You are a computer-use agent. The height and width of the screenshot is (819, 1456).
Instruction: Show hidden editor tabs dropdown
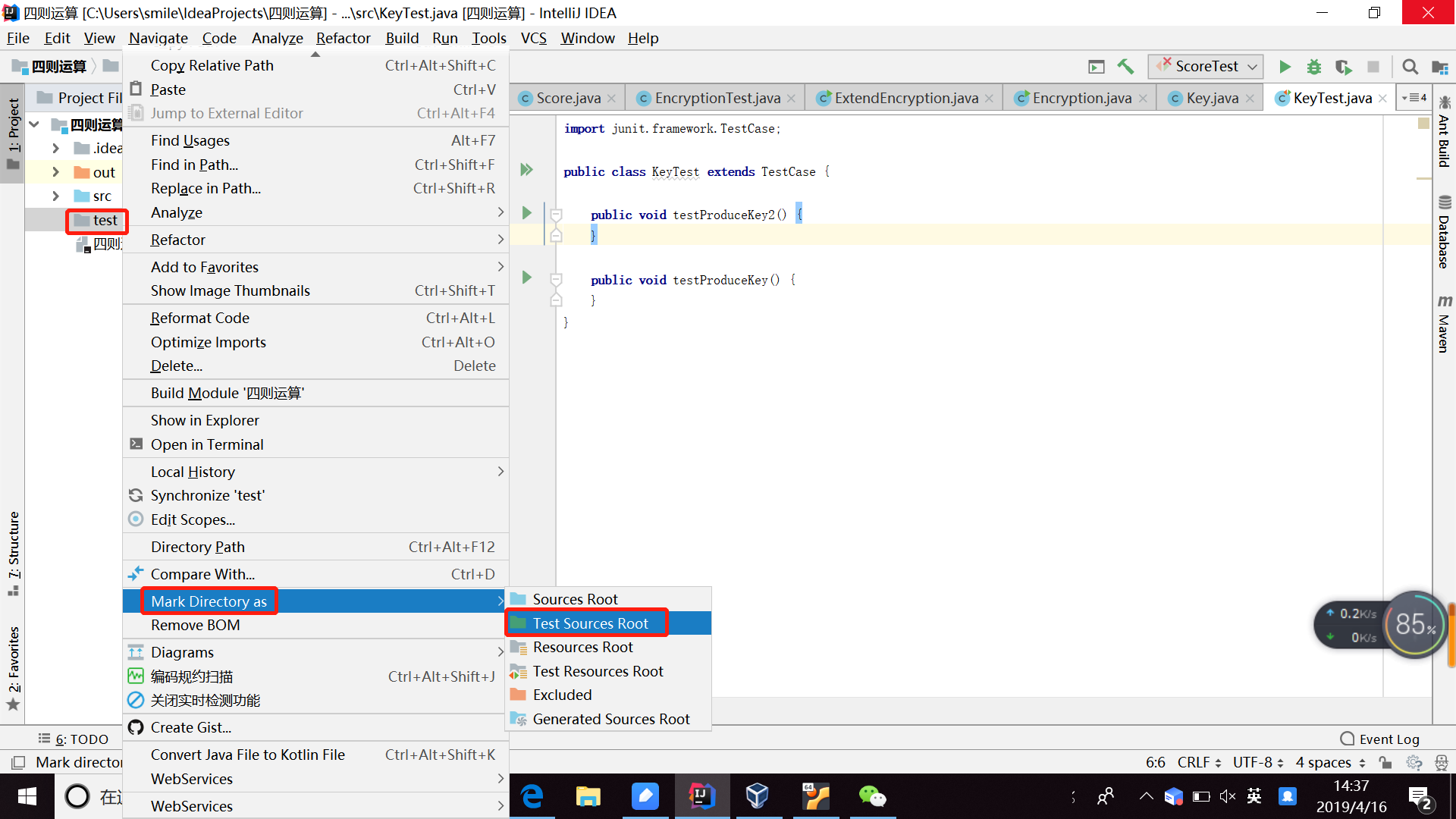point(1414,98)
